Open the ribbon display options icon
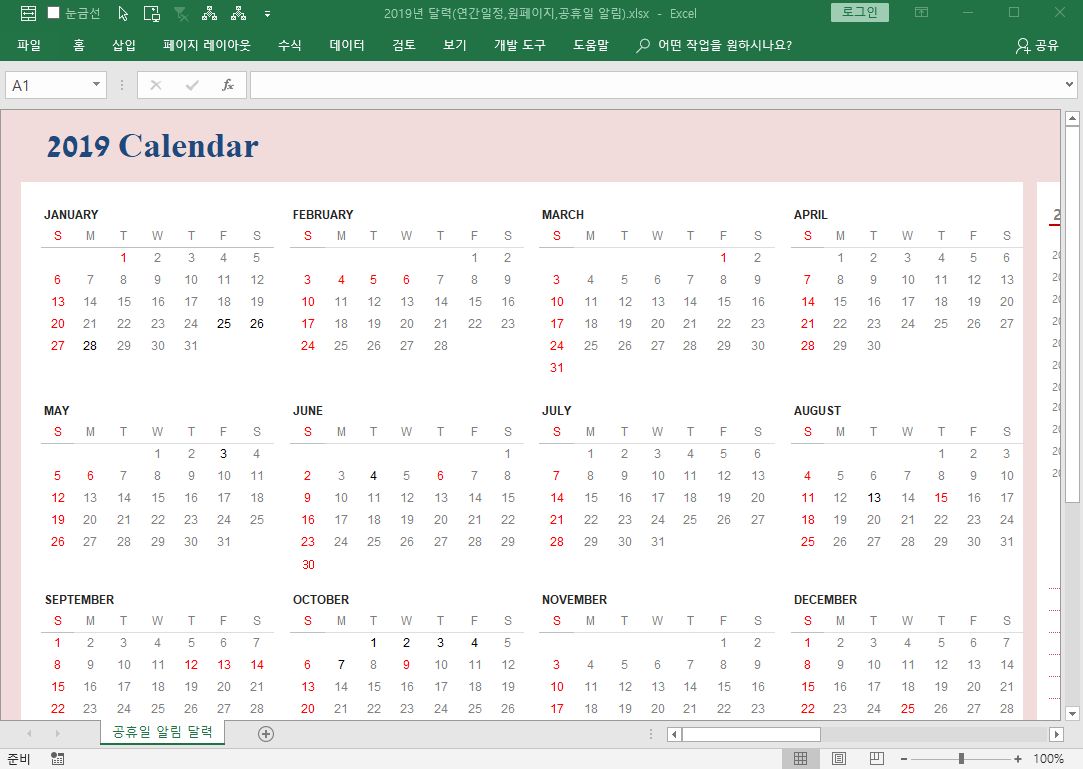The height and width of the screenshot is (769, 1083). (x=921, y=12)
